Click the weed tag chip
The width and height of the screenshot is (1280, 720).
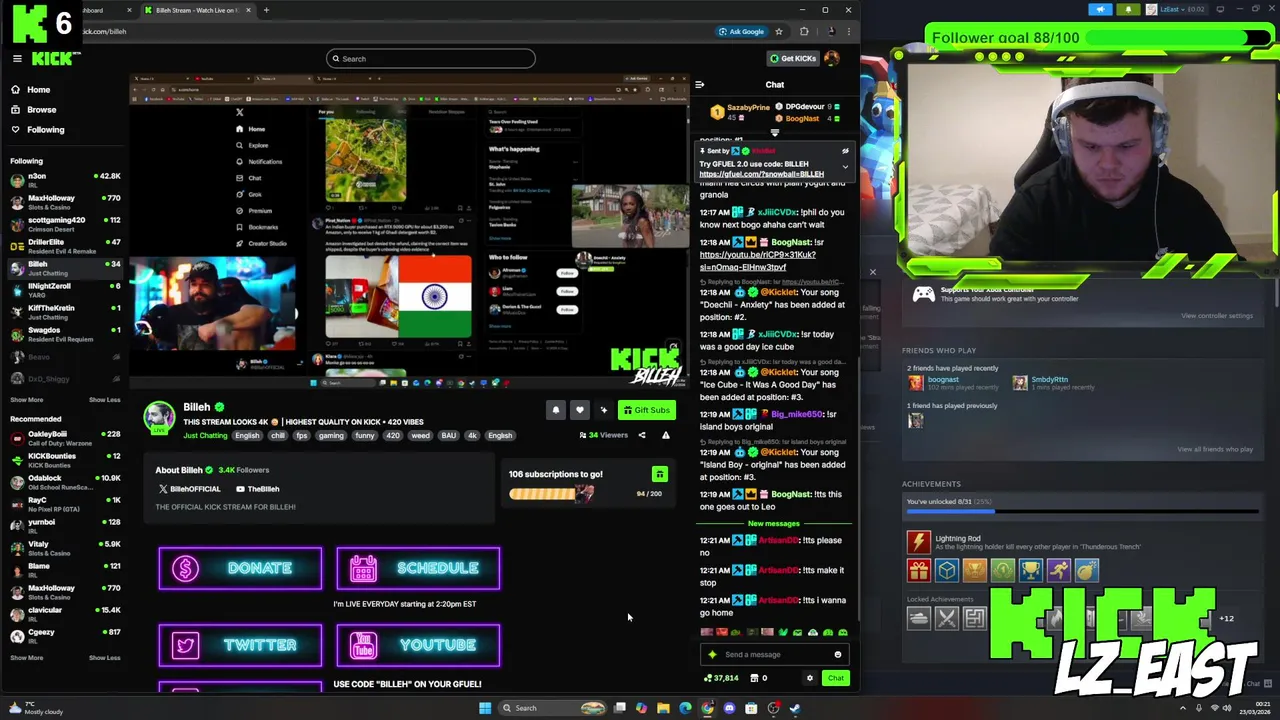point(420,436)
